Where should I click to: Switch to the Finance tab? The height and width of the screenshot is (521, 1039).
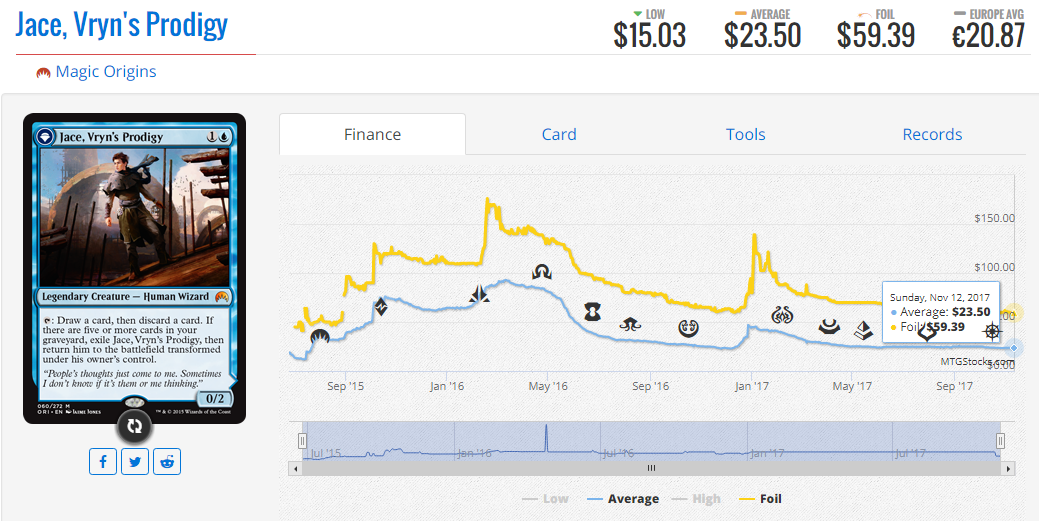coord(372,135)
